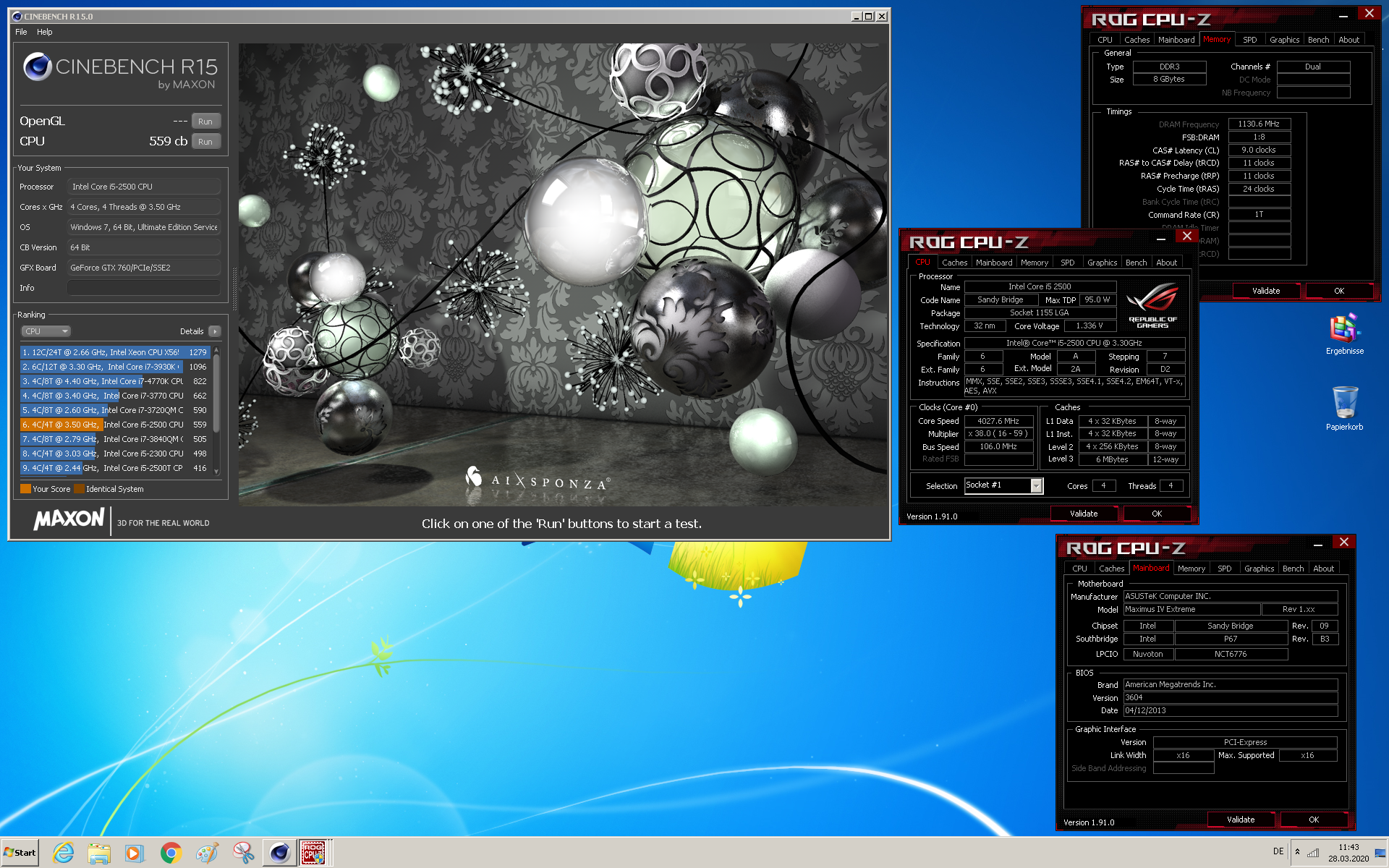The width and height of the screenshot is (1389, 868).
Task: Open the Socket #1 selection dropdown
Action: tap(1036, 486)
